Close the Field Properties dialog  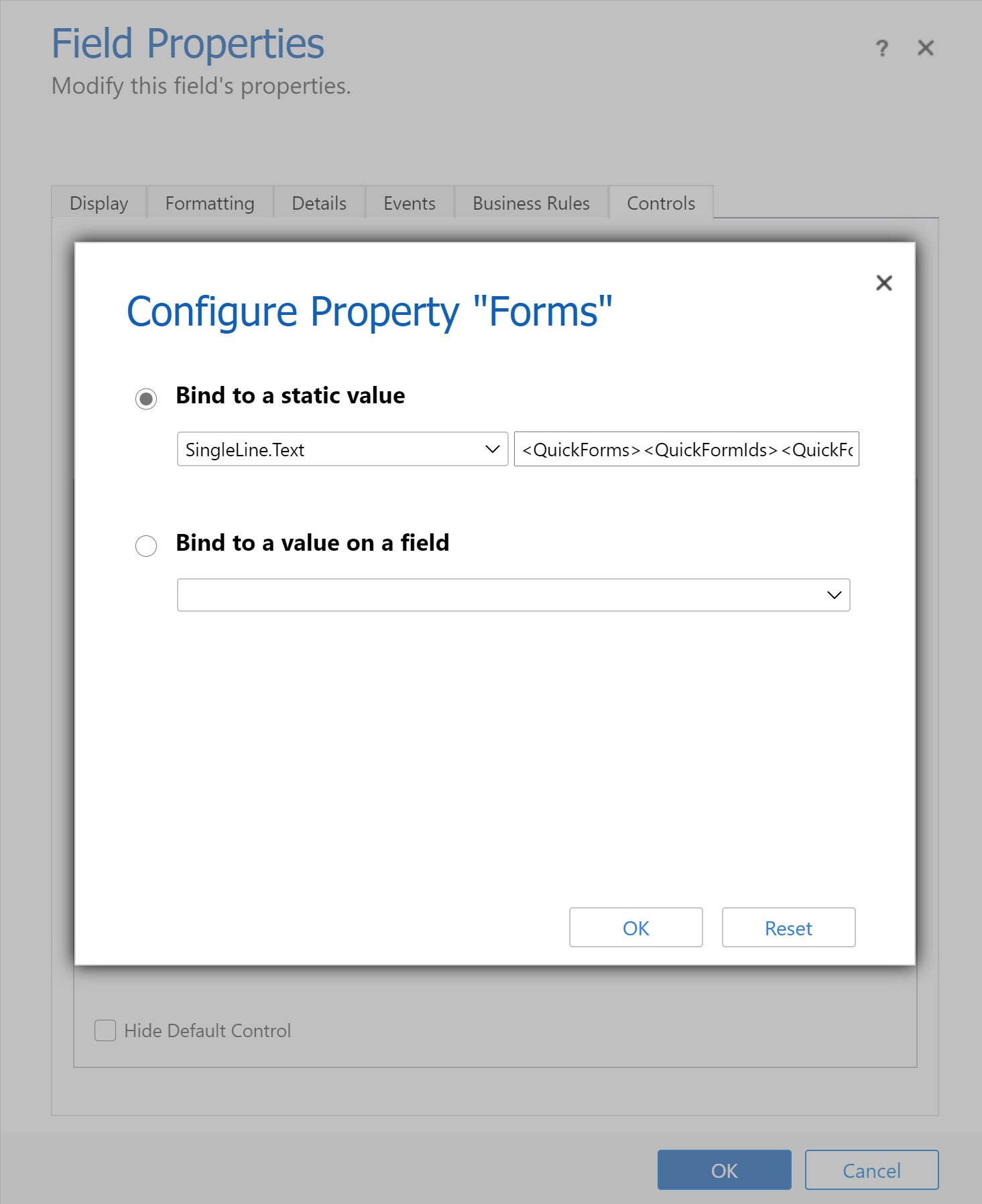tap(926, 48)
